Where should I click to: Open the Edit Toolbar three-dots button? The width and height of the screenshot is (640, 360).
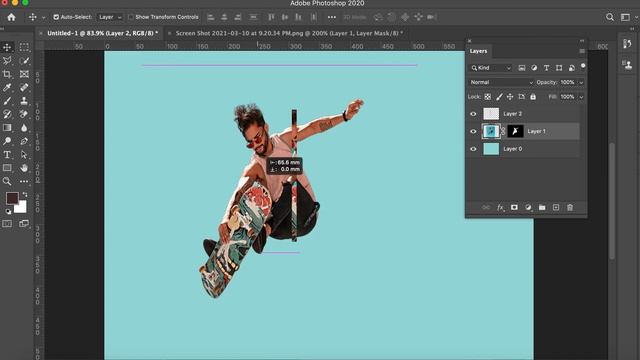[x=24, y=181]
